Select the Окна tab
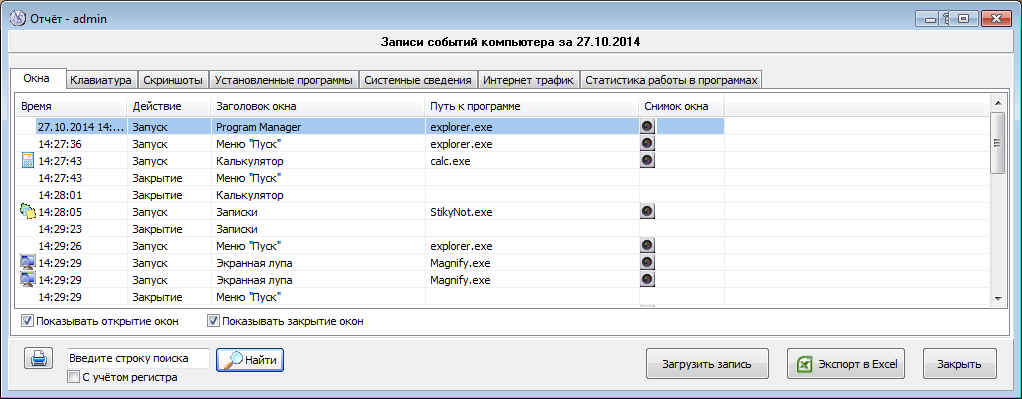Image resolution: width=1022 pixels, height=399 pixels. (x=37, y=78)
